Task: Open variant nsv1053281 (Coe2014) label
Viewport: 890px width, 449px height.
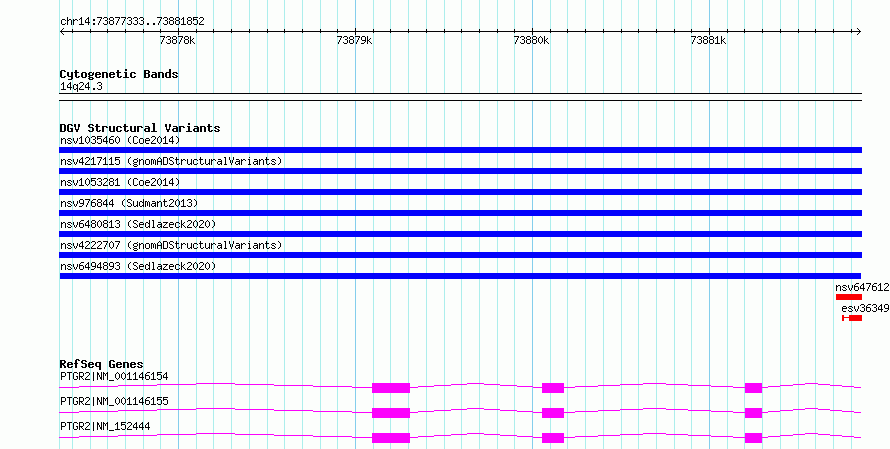Action: pyautogui.click(x=120, y=182)
